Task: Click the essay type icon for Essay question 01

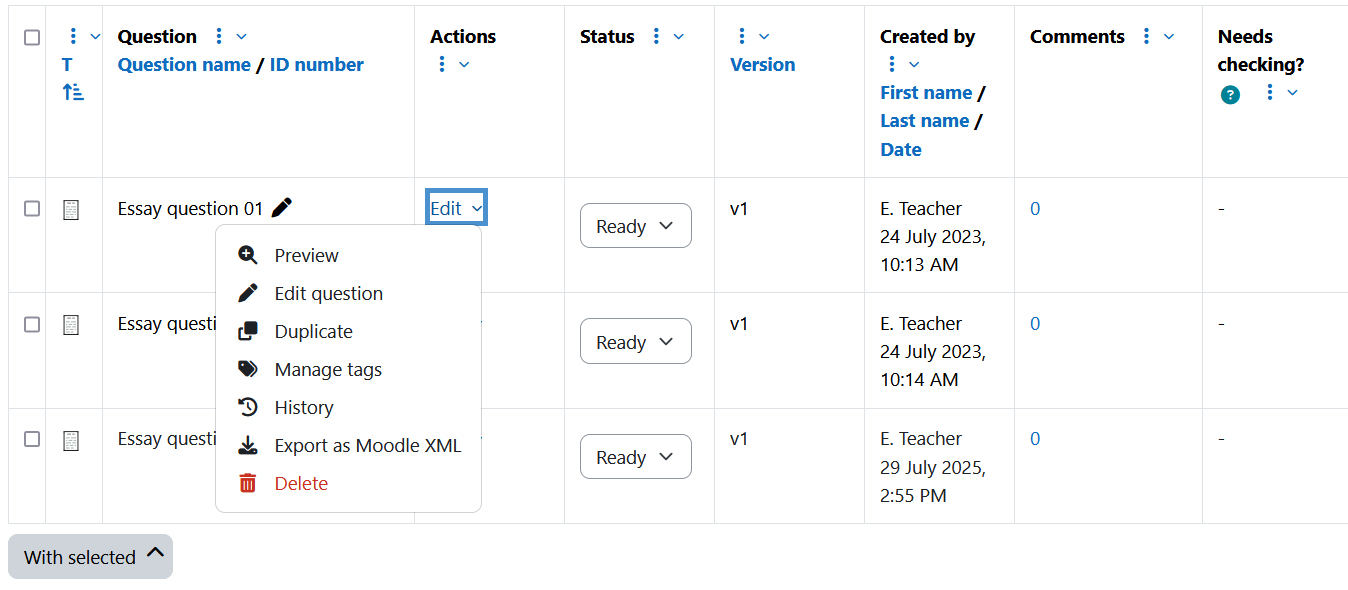Action: coord(71,209)
